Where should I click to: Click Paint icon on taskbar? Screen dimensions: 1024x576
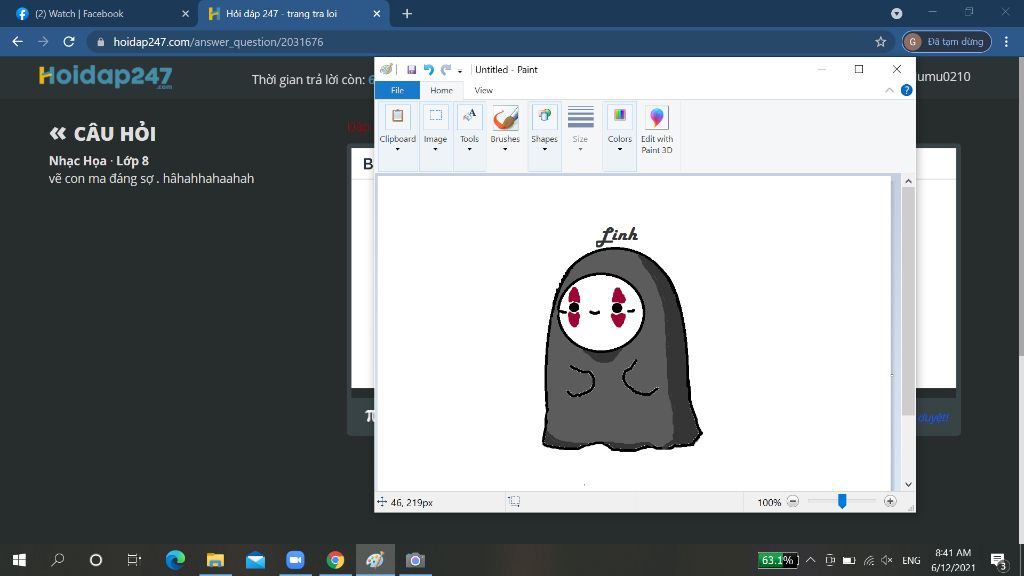pyautogui.click(x=375, y=560)
